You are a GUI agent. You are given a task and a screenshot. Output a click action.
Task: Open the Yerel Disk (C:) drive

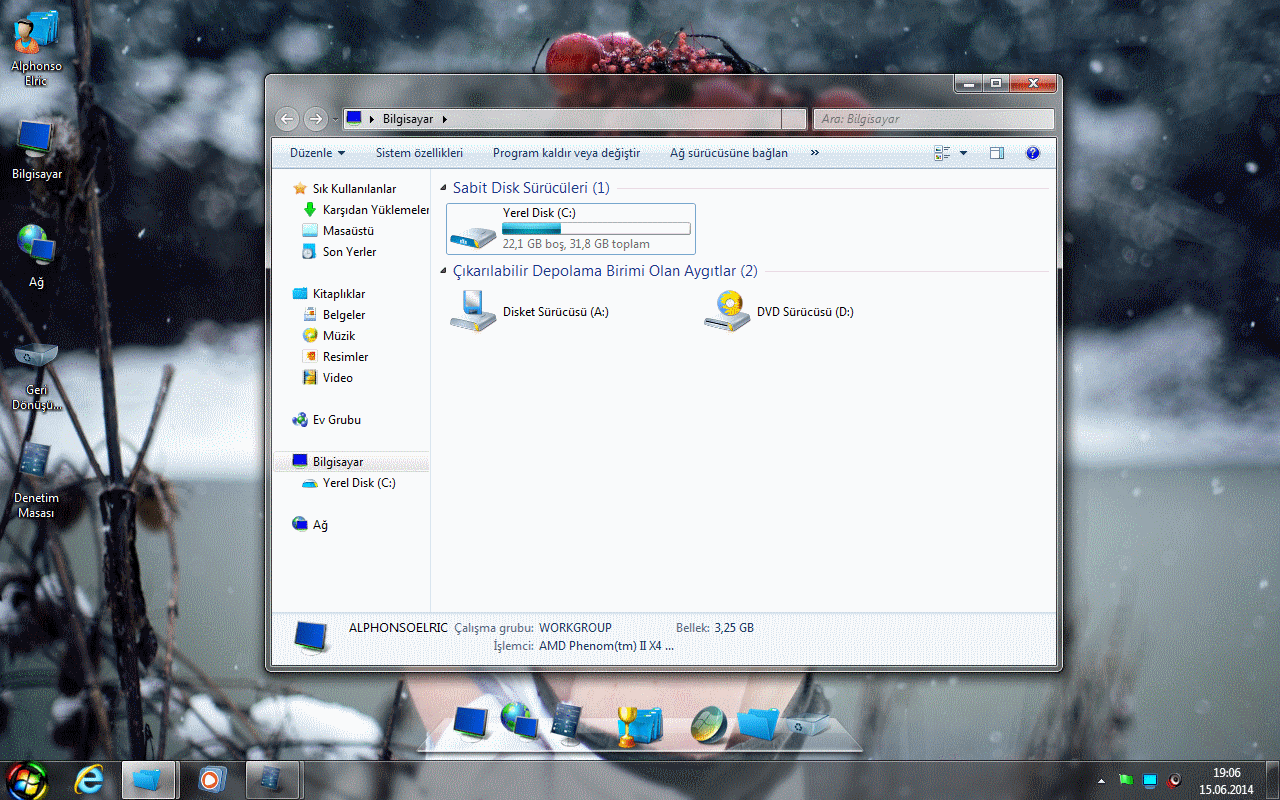click(570, 228)
